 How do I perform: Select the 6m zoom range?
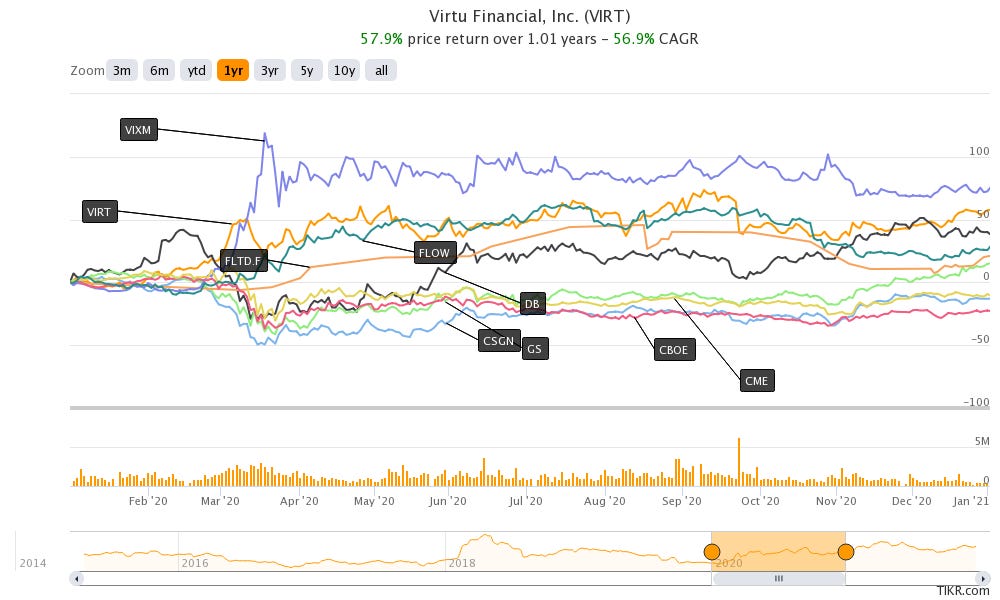coord(159,70)
